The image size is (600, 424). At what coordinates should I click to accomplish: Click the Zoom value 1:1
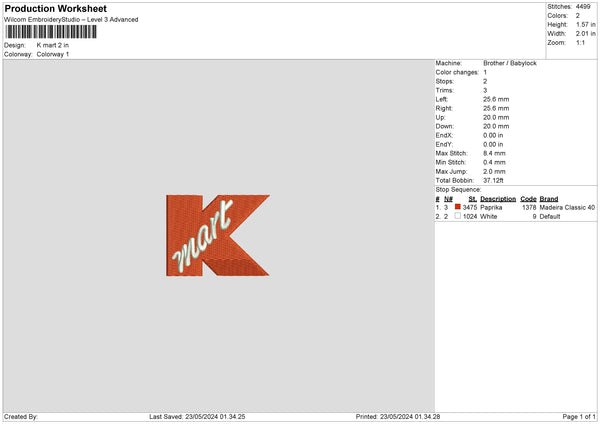(x=580, y=42)
